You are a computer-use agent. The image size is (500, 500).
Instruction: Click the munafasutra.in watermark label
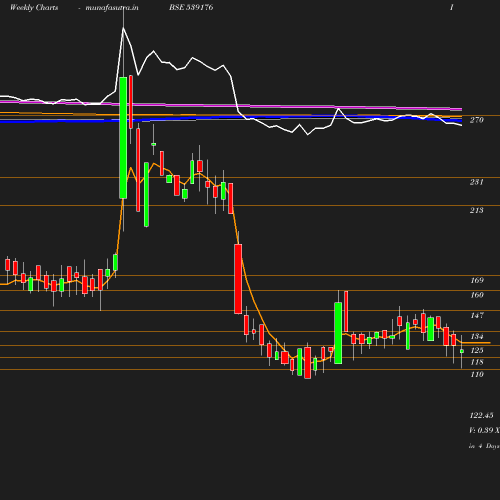112,7
